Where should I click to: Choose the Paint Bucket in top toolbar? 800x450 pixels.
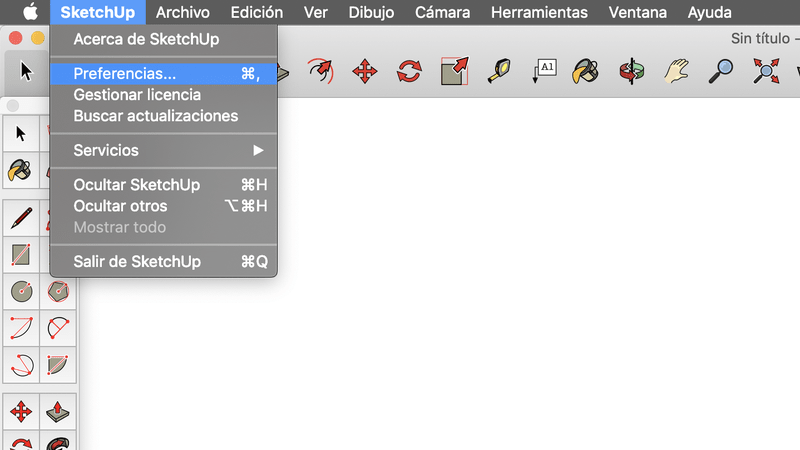586,71
